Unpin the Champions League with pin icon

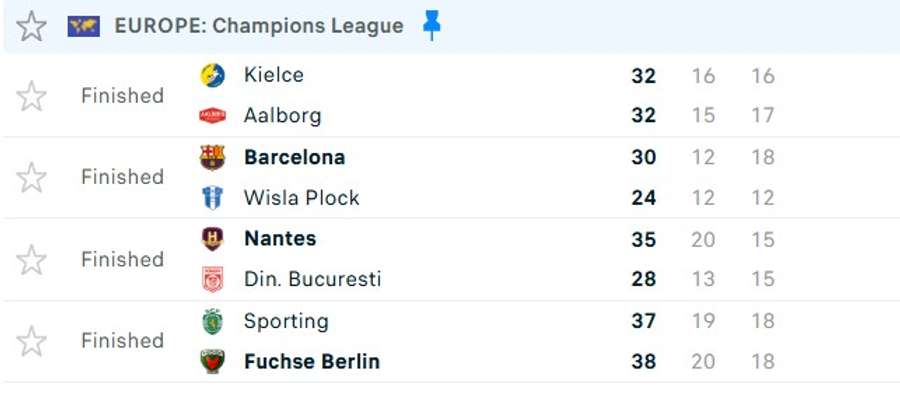pos(431,26)
